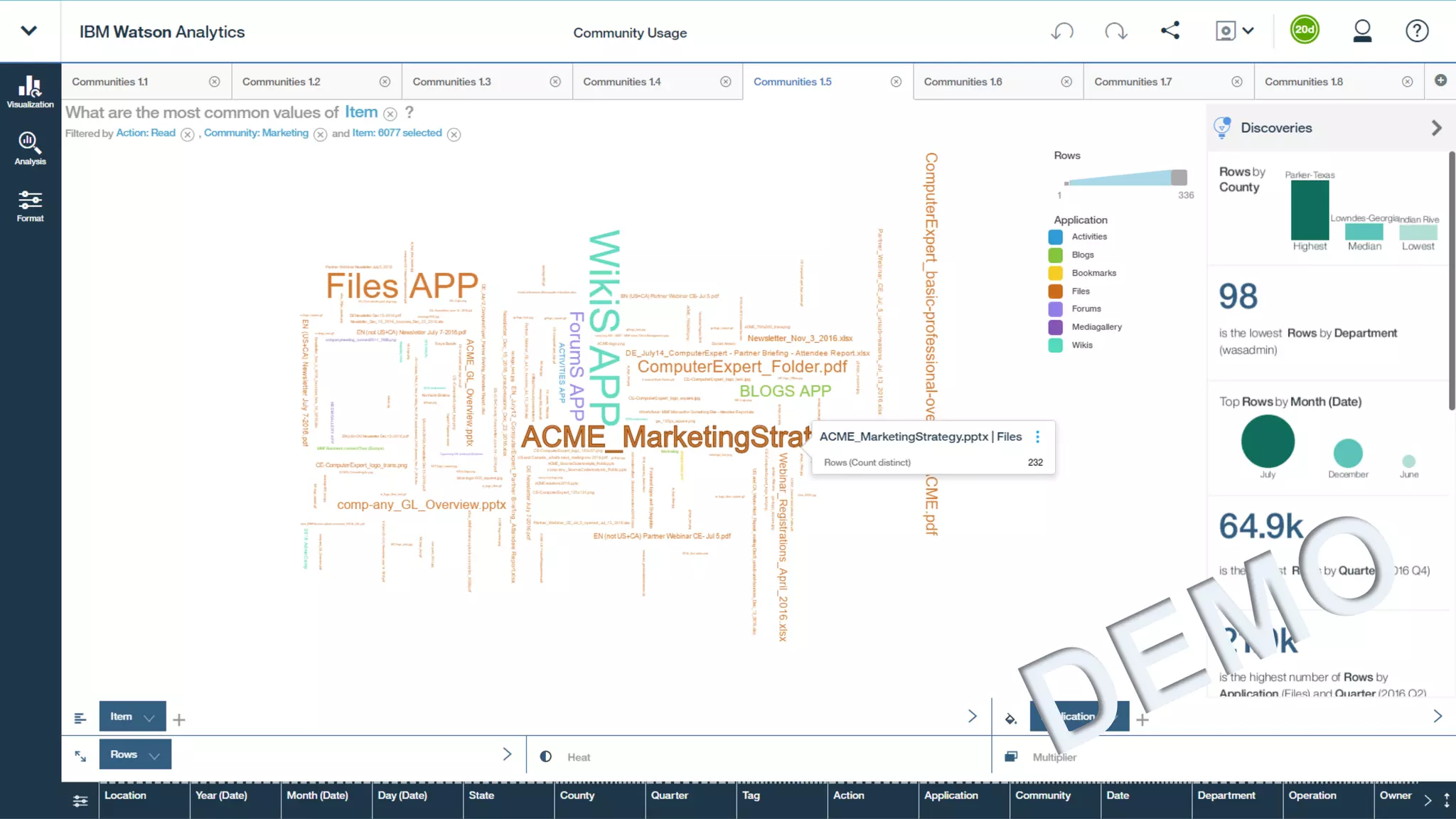Switch to Communities 1.7 tab
This screenshot has height=819, width=1456.
click(1133, 82)
